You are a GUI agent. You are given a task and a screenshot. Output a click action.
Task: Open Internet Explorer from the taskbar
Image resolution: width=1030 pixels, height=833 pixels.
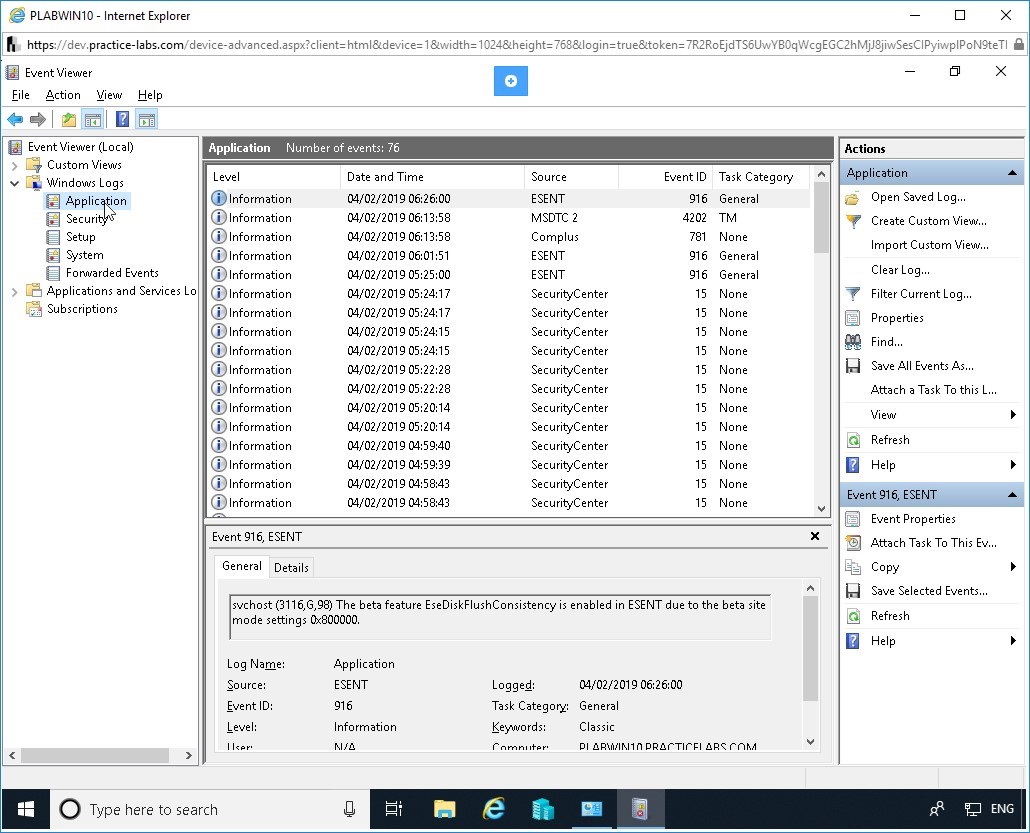[493, 809]
